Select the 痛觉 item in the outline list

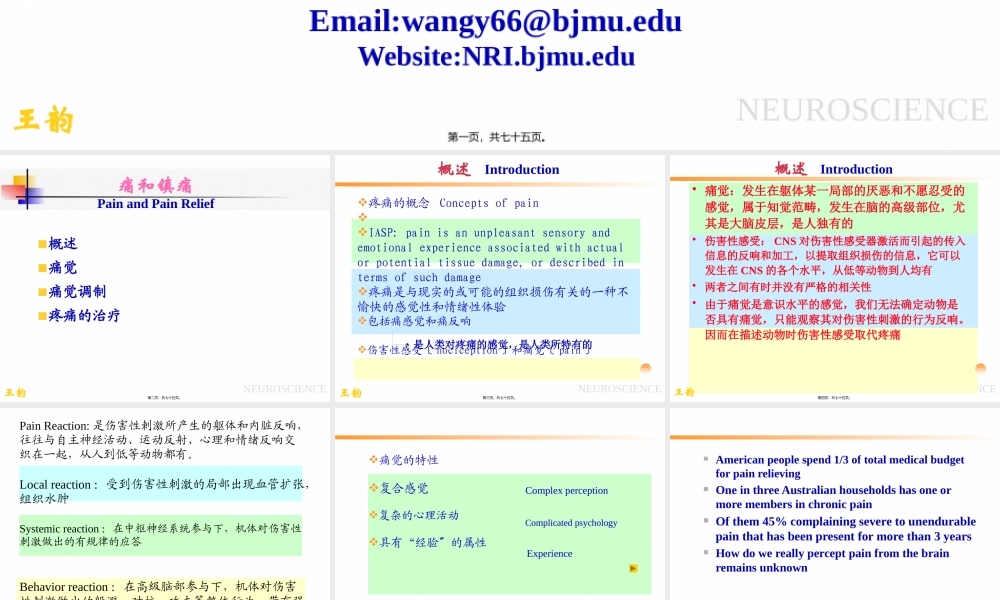63,268
